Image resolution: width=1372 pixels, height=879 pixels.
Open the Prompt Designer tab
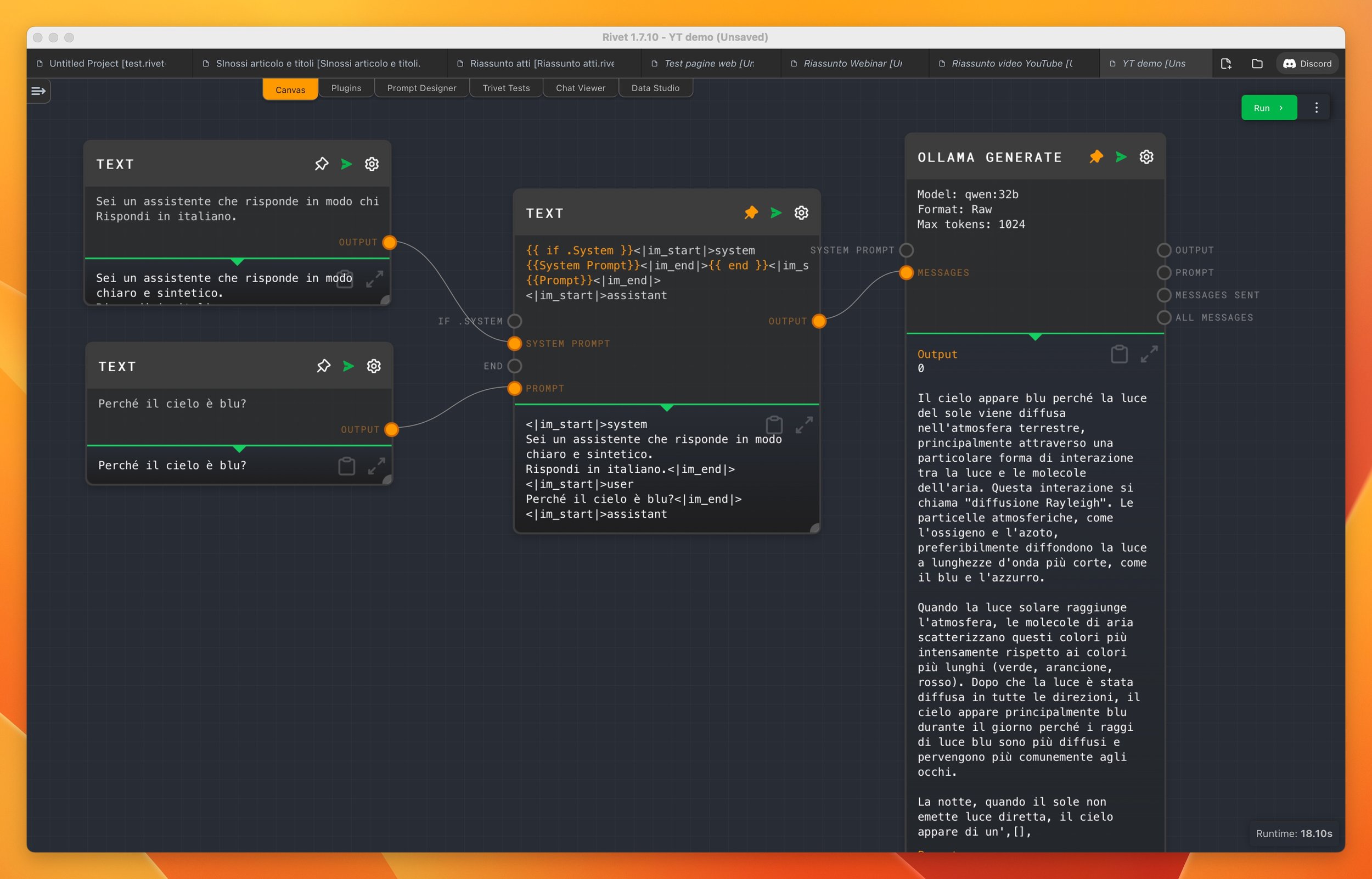[x=421, y=88]
